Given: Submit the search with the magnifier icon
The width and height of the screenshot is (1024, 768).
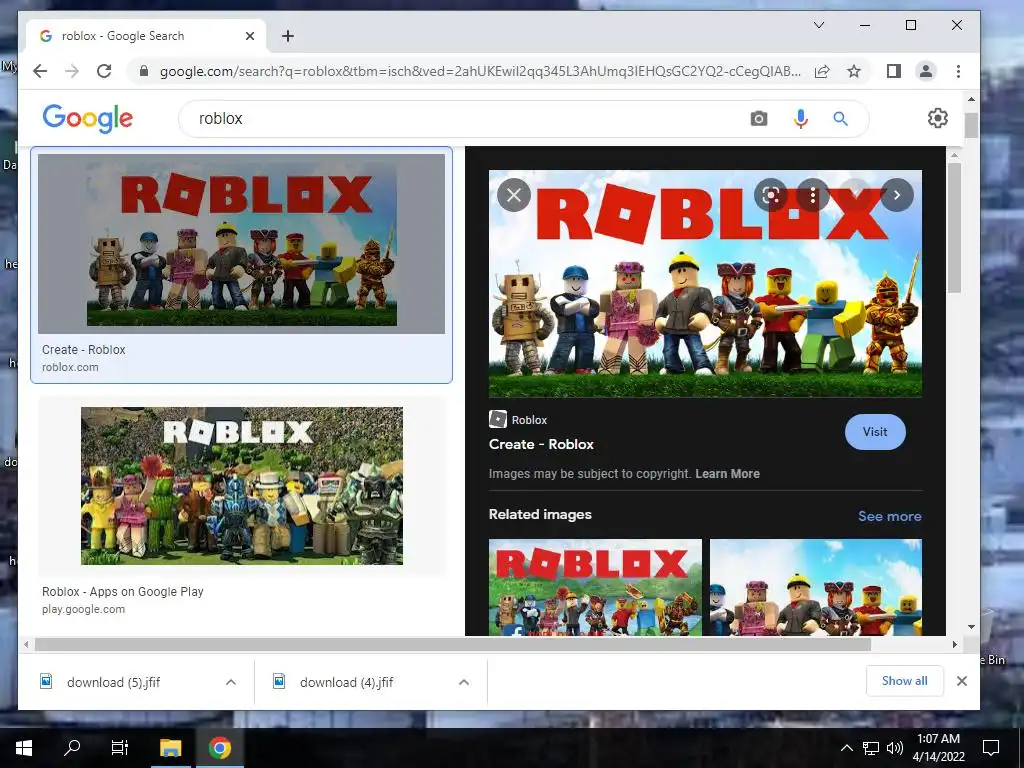Looking at the screenshot, I should (x=840, y=119).
